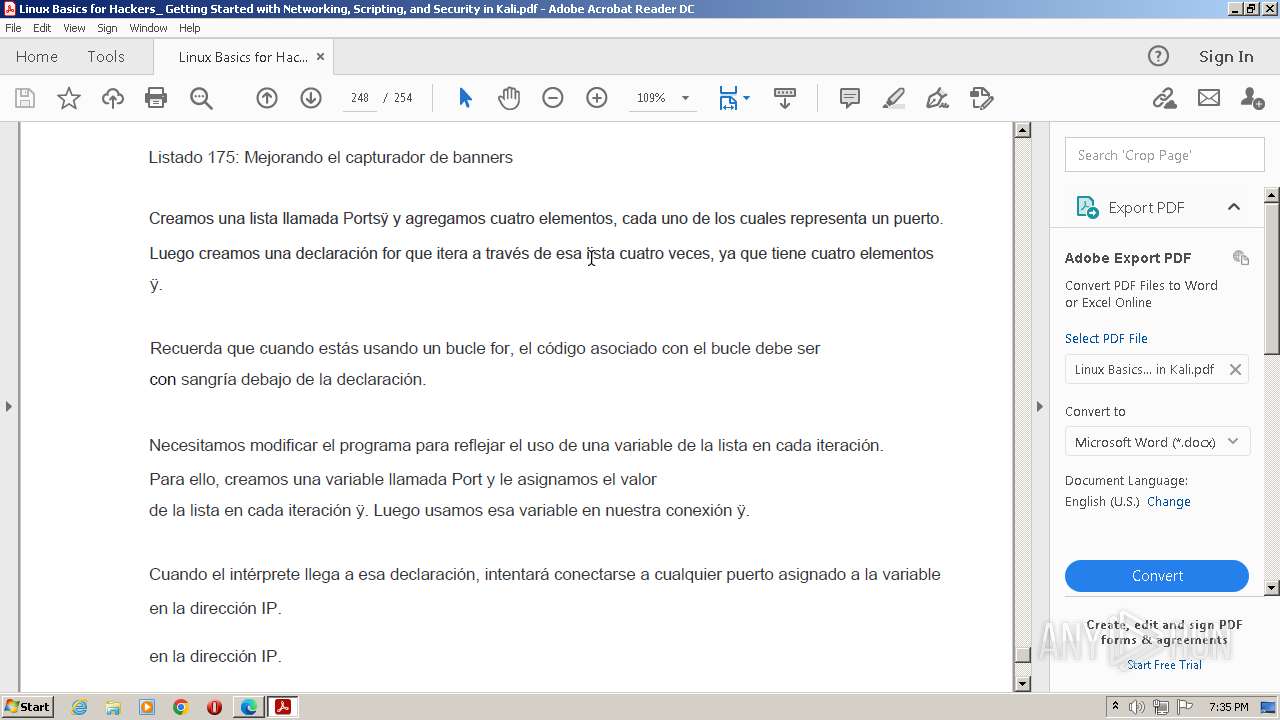Click document scrollbar up arrow
1280x720 pixels.
1022,130
